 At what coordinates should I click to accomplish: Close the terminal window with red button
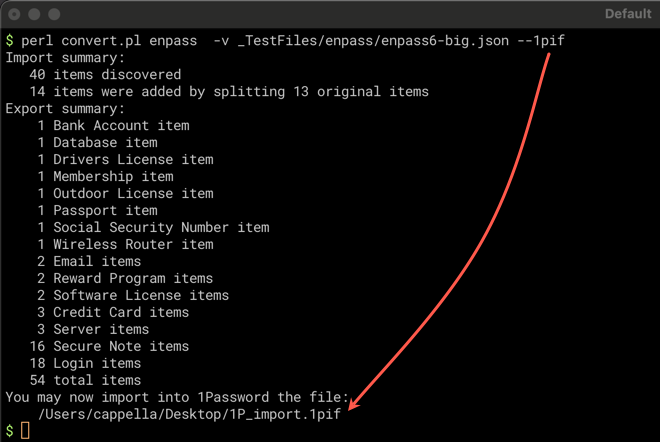[13, 15]
